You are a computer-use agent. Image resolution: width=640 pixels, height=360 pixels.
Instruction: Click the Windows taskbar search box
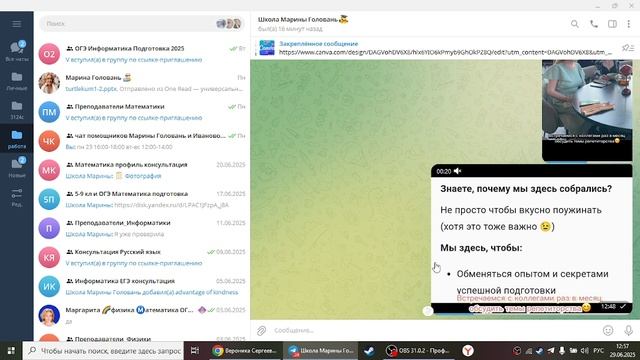(x=103, y=351)
